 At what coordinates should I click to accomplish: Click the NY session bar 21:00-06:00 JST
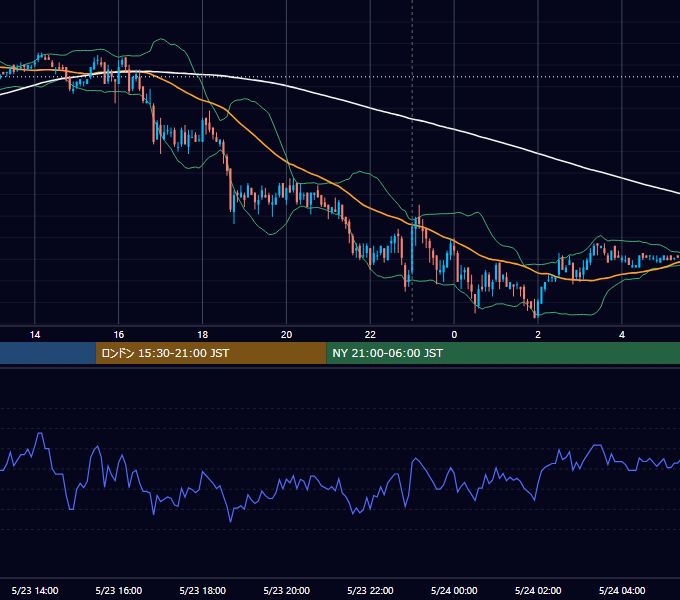[x=503, y=353]
